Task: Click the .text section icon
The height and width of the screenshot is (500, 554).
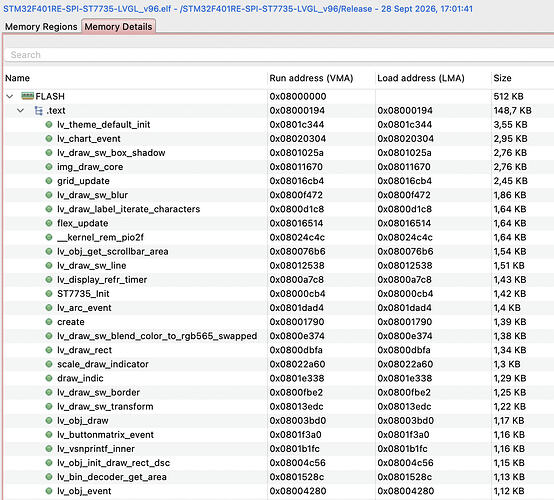Action: (x=38, y=110)
